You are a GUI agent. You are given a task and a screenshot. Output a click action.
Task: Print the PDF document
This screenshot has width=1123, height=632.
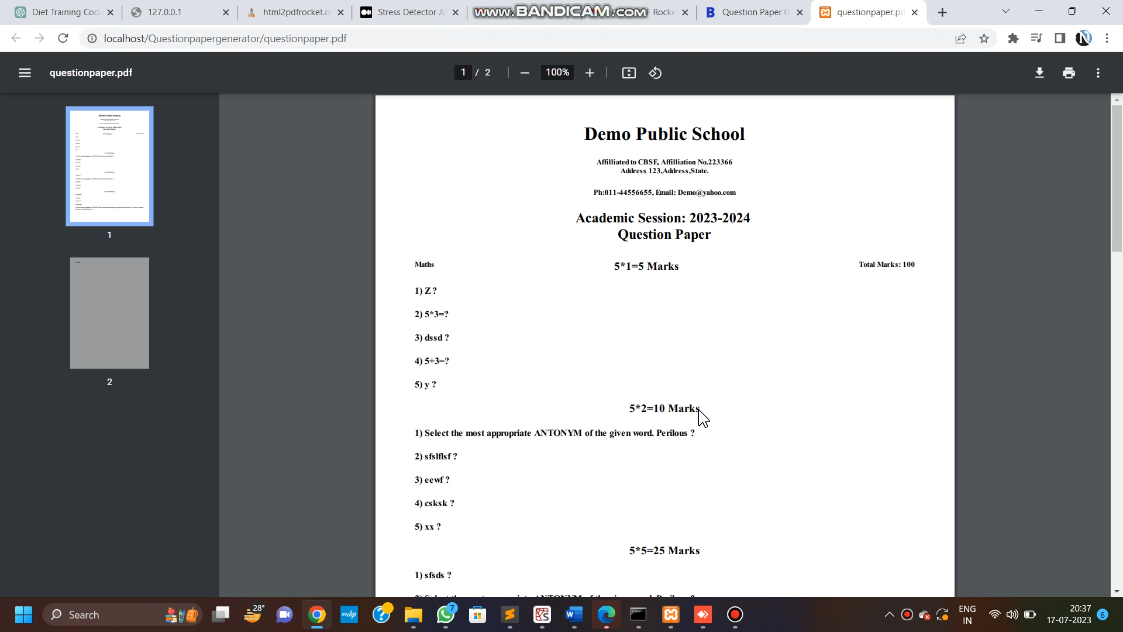click(x=1069, y=72)
